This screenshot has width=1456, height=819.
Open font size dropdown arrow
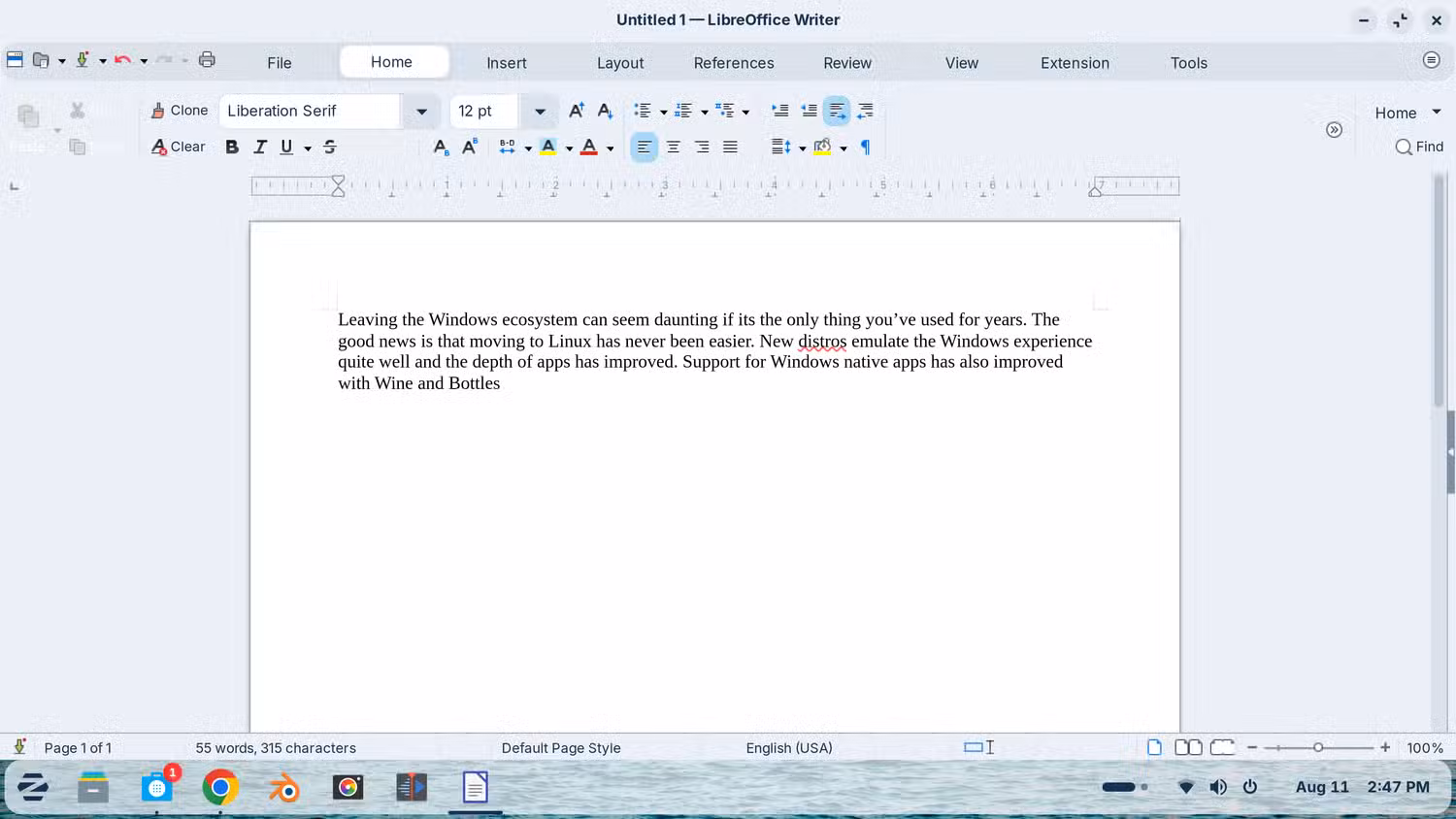pos(540,111)
